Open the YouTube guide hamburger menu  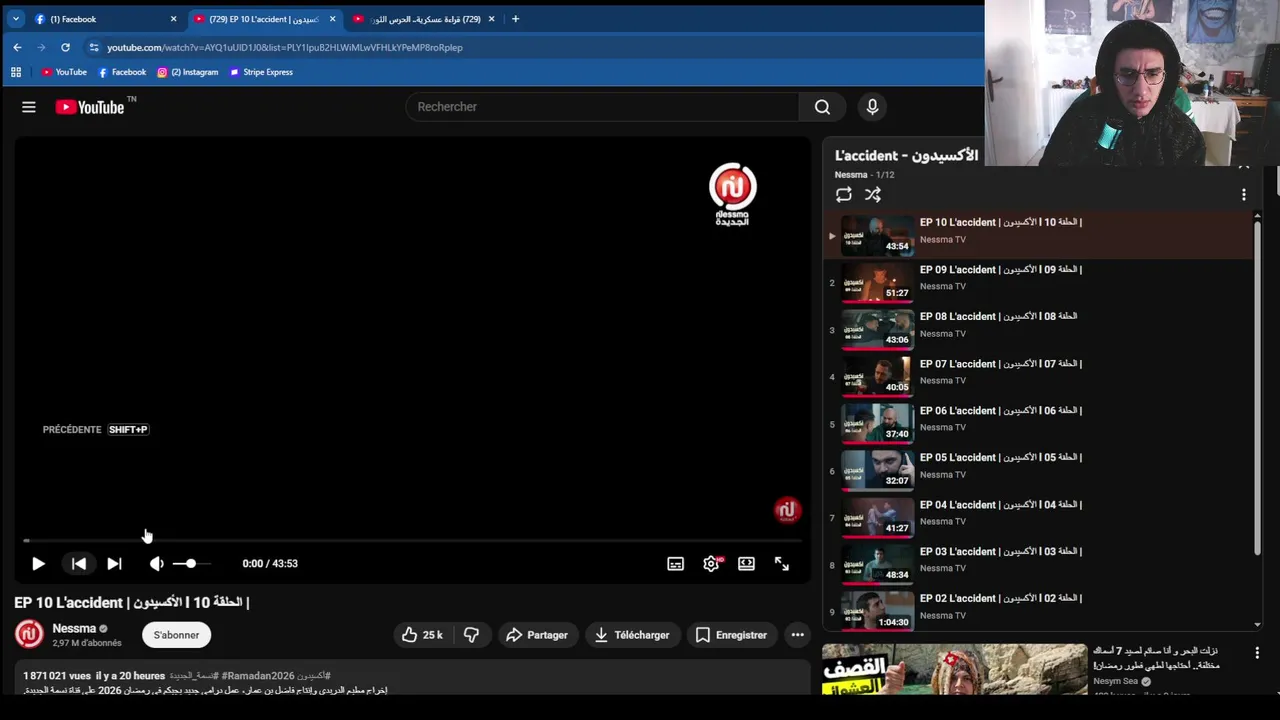pos(29,107)
